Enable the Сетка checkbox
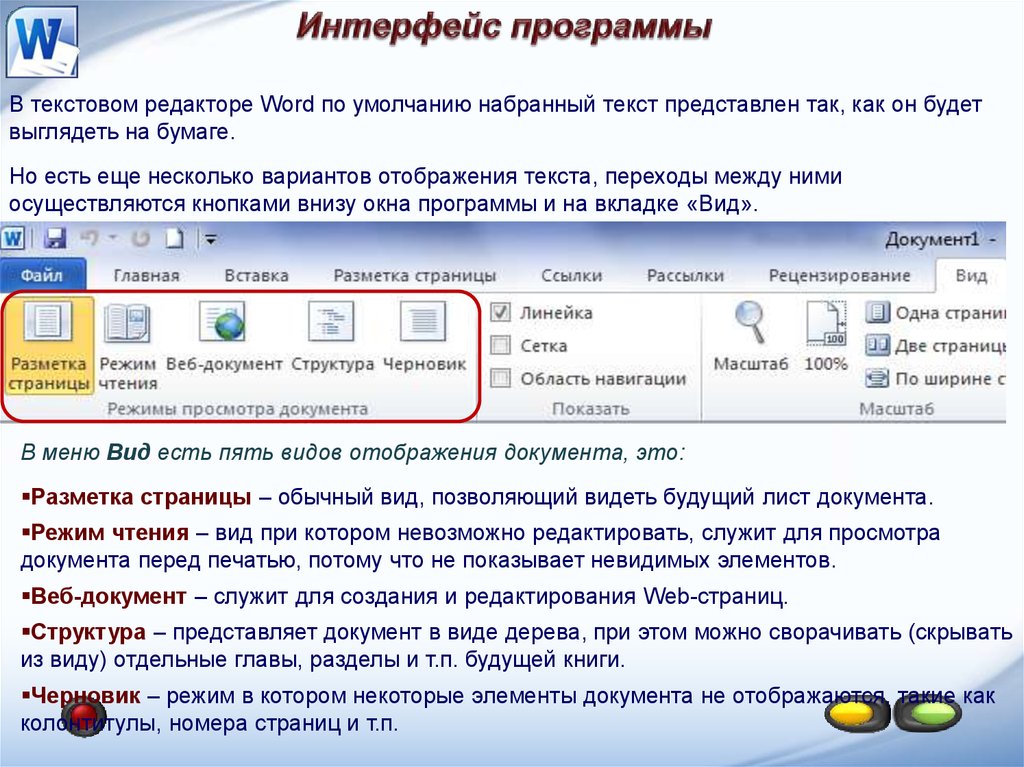Screen dimensions: 1024x767 coord(500,345)
